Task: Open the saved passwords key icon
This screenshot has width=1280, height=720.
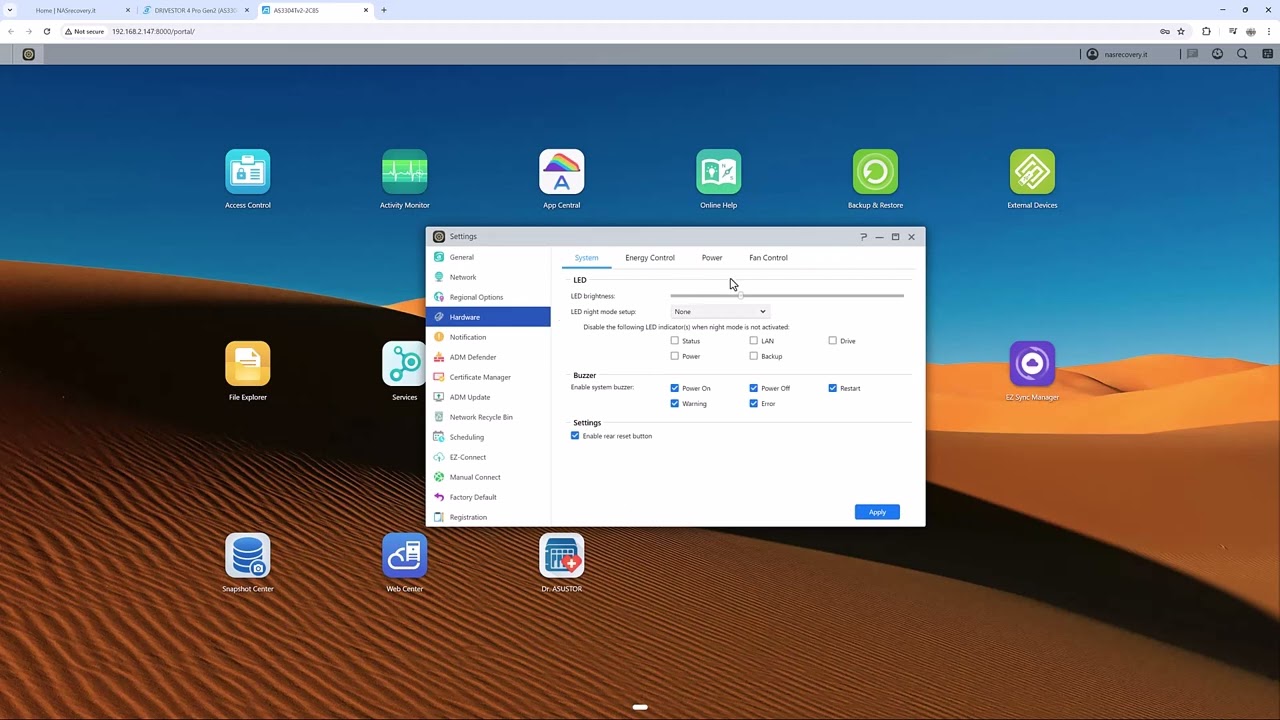Action: (x=1164, y=31)
